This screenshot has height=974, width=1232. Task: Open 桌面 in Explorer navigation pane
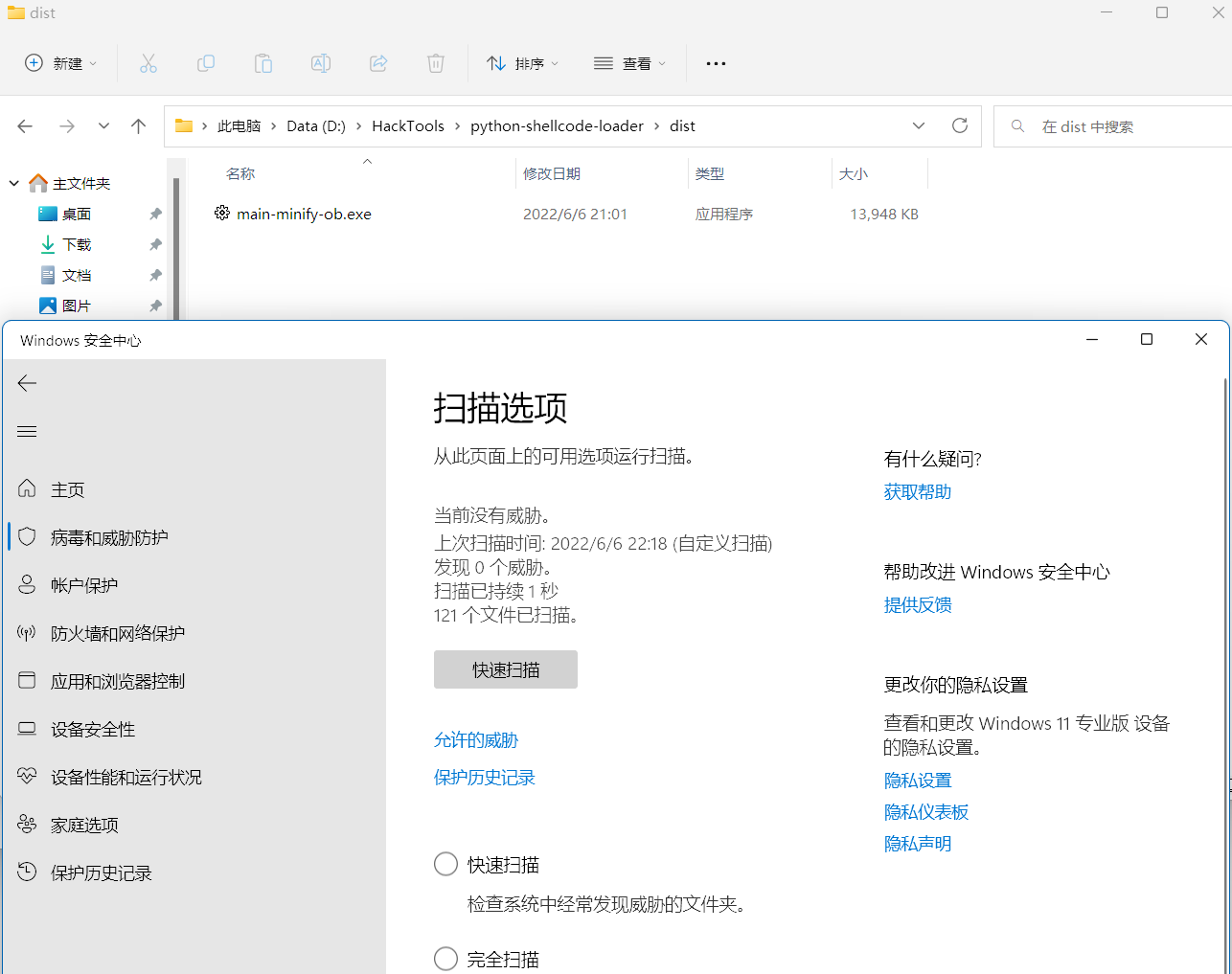[77, 215]
